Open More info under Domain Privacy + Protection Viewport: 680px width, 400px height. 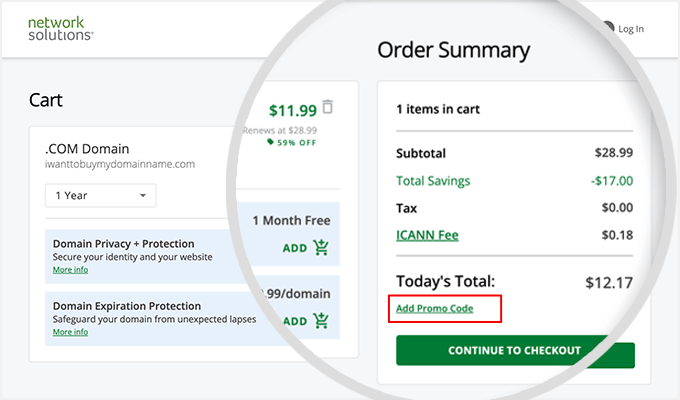pyautogui.click(x=70, y=269)
